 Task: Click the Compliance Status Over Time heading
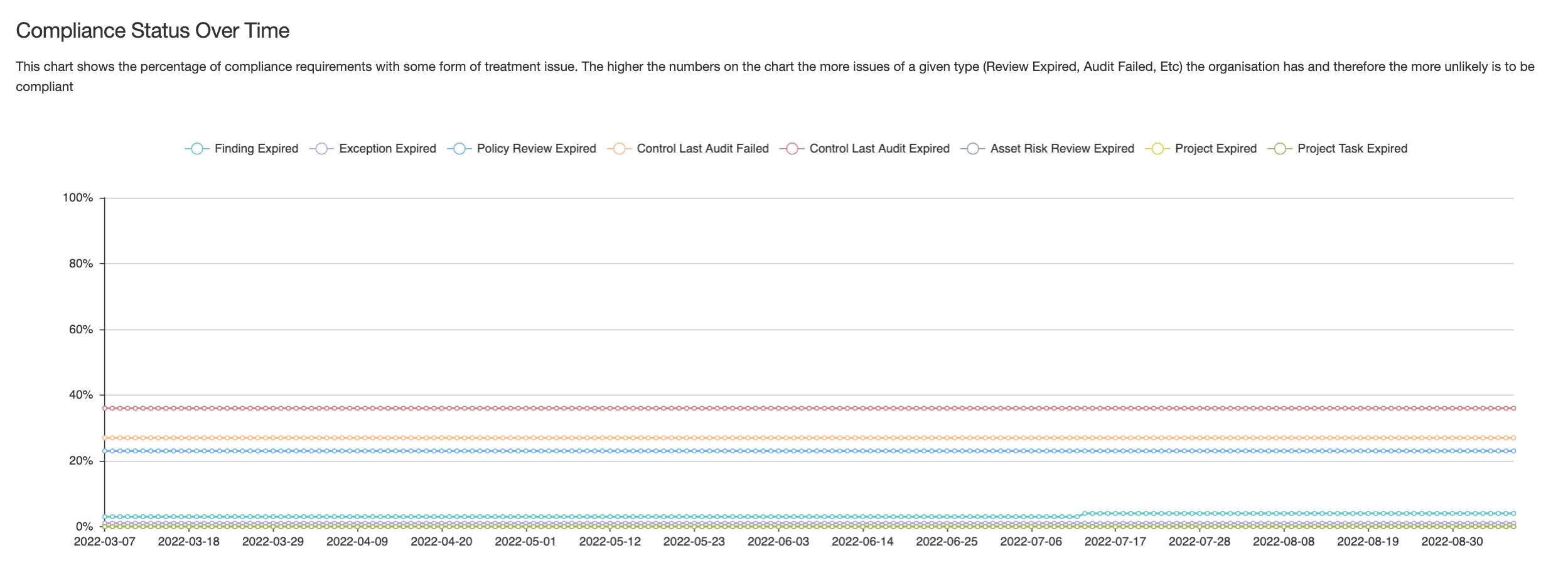coord(153,31)
